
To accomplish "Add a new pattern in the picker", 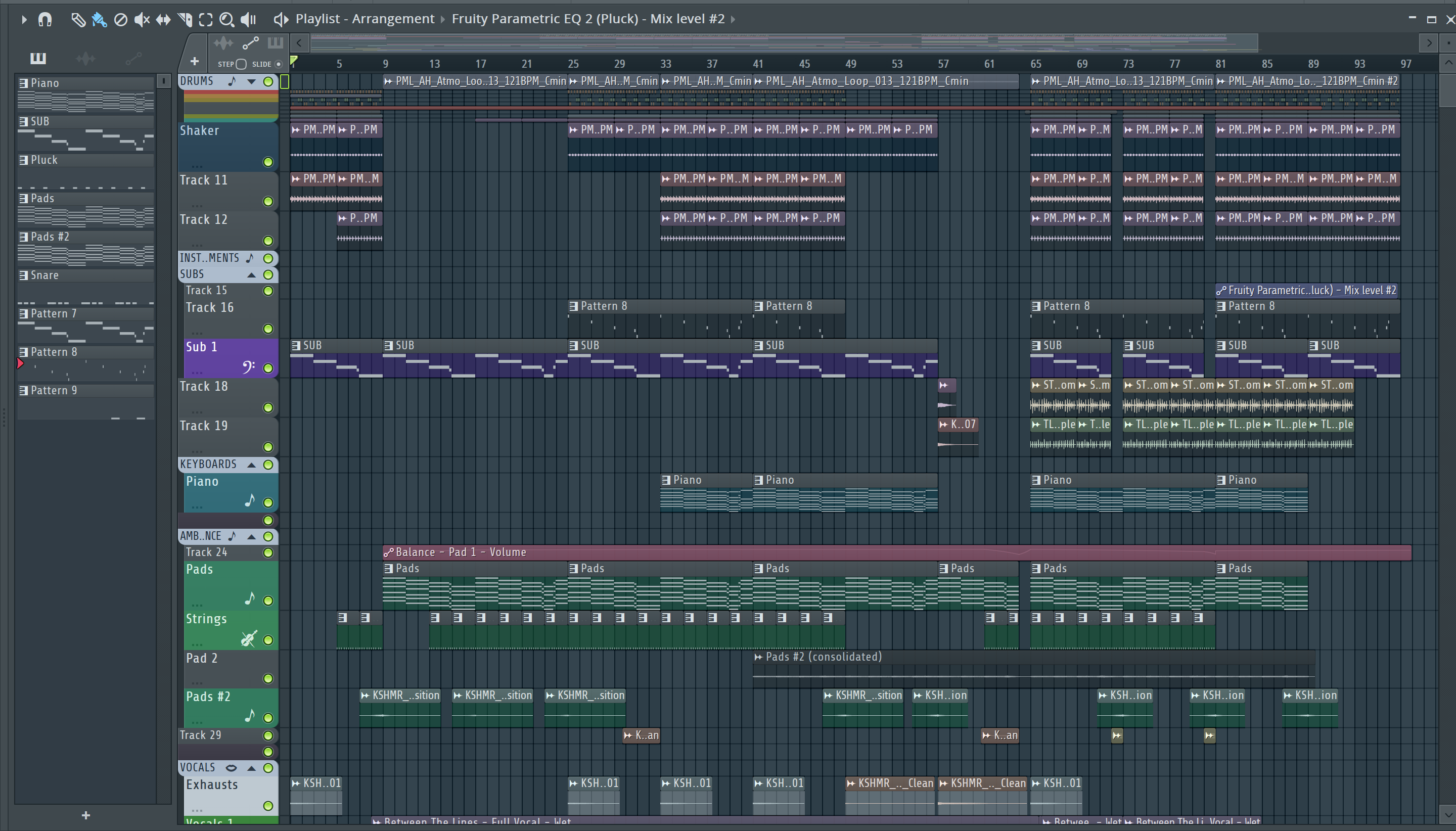I will 85,815.
